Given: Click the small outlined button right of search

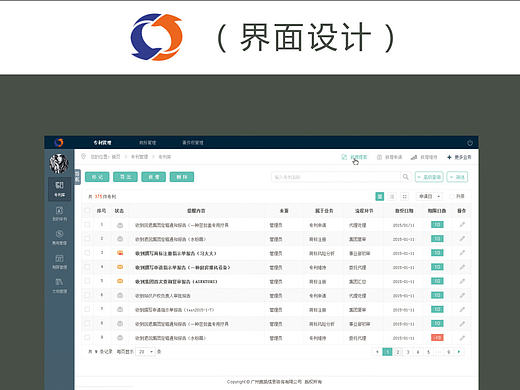Looking at the screenshot, I should [x=457, y=177].
